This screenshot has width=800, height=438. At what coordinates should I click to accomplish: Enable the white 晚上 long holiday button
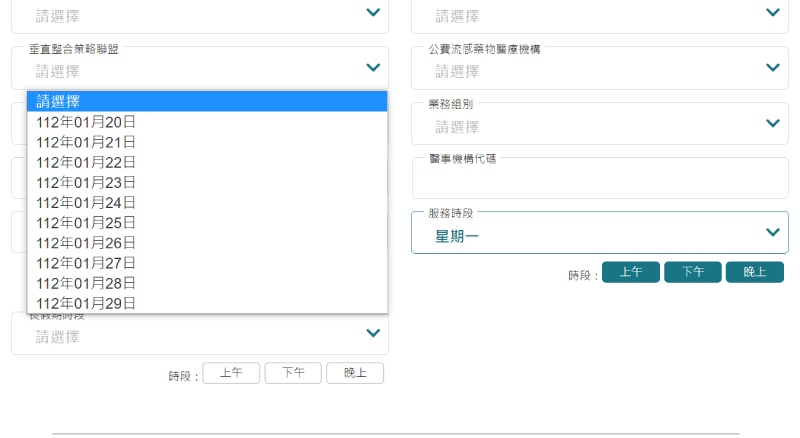(355, 373)
